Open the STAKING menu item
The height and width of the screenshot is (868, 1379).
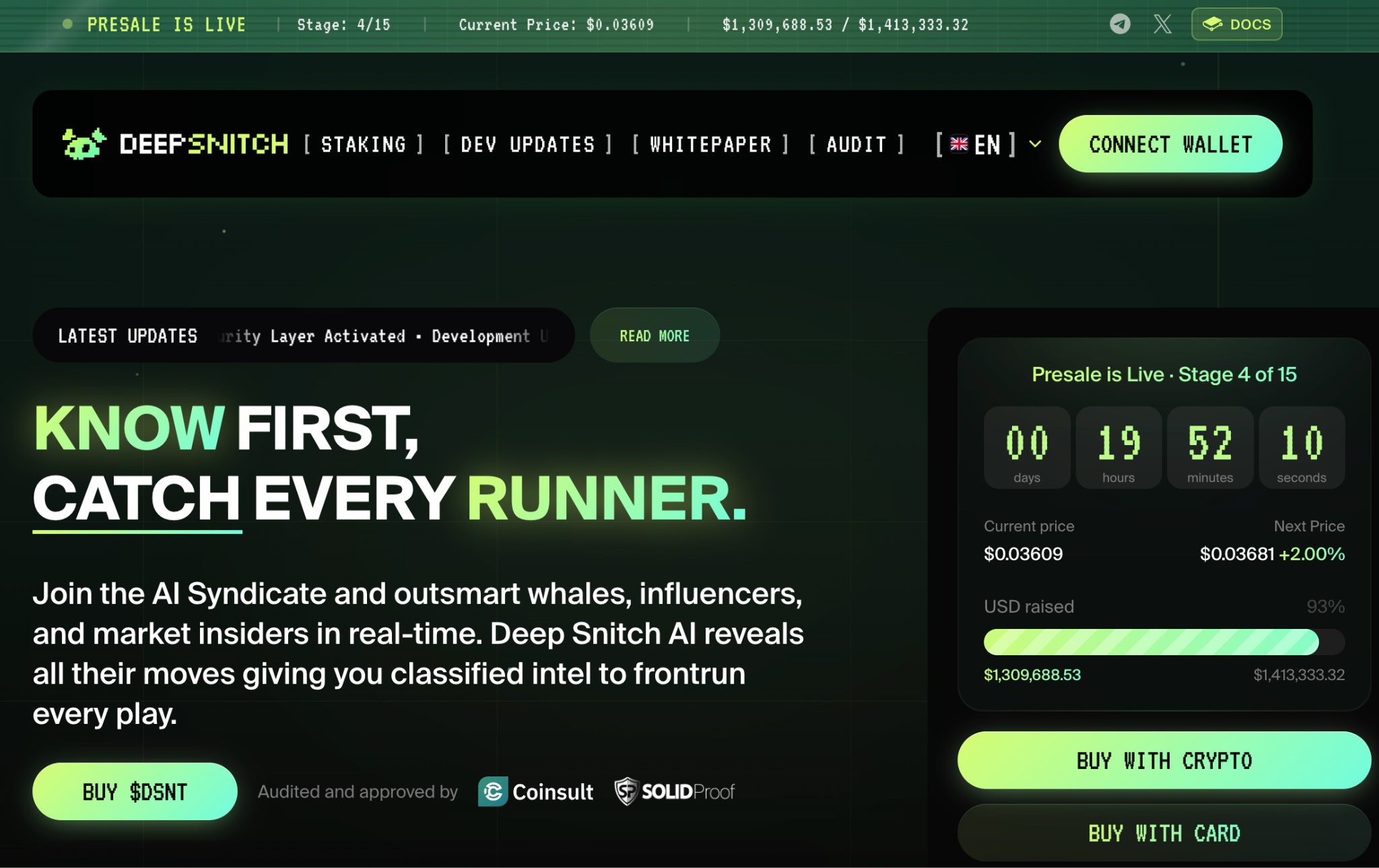tap(364, 144)
